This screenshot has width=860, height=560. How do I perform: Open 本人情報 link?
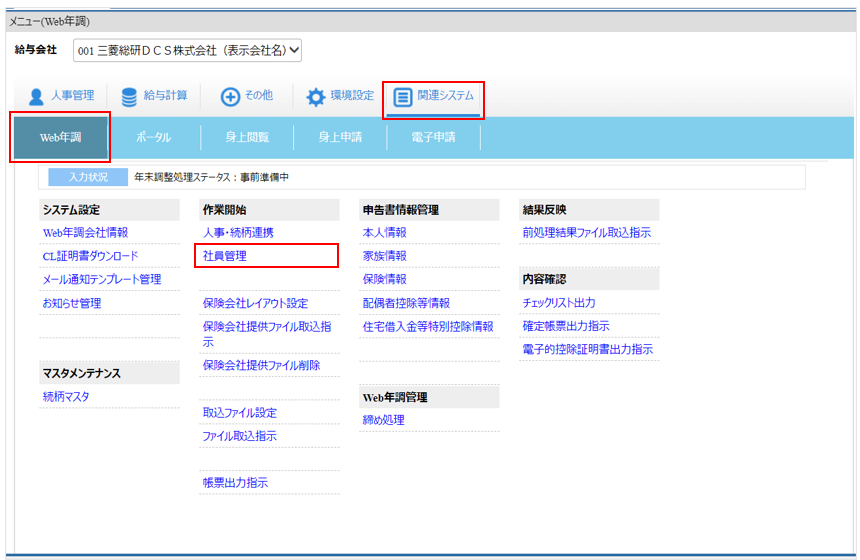(384, 233)
